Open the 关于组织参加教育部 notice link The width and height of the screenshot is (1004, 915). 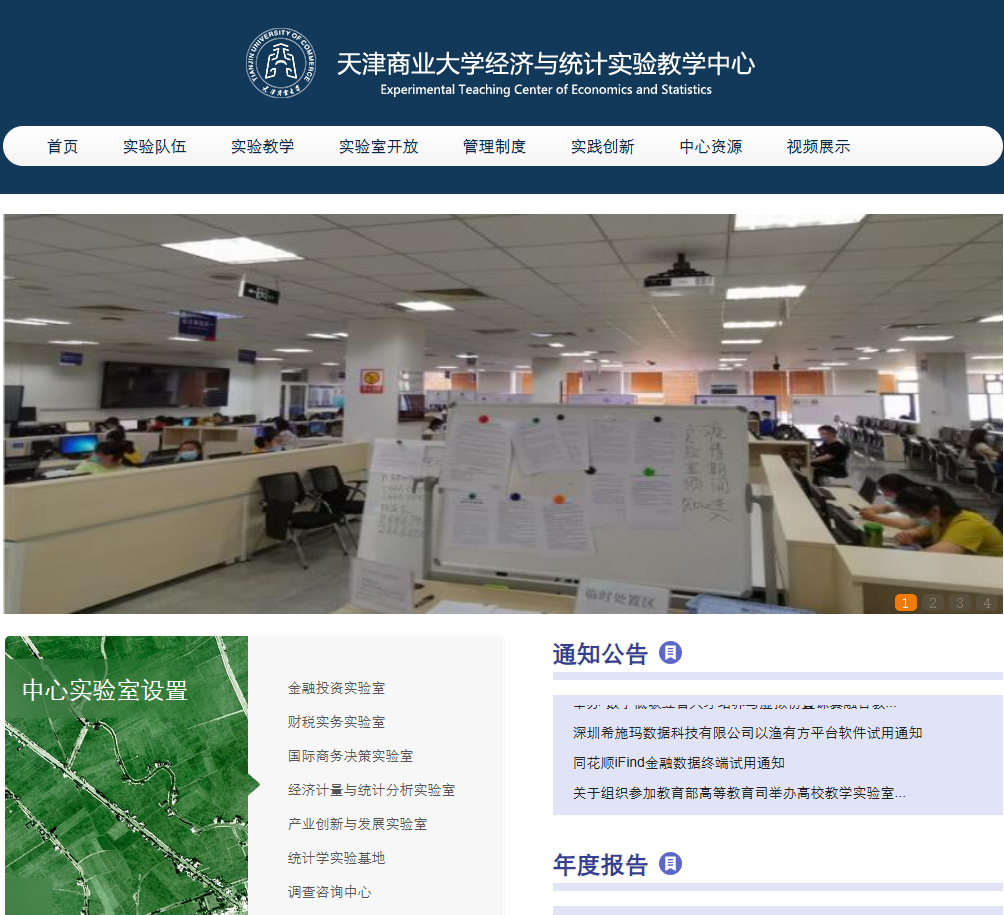tap(739, 793)
